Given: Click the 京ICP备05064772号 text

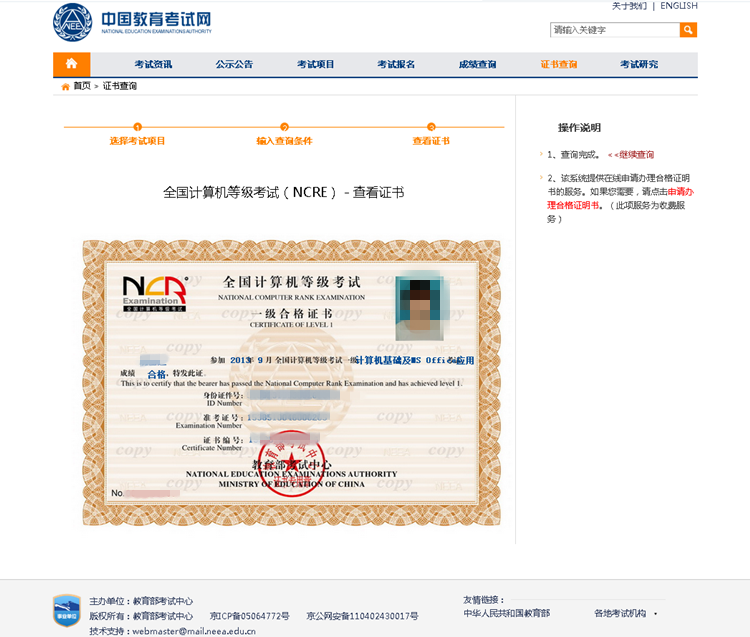Looking at the screenshot, I should (249, 616).
